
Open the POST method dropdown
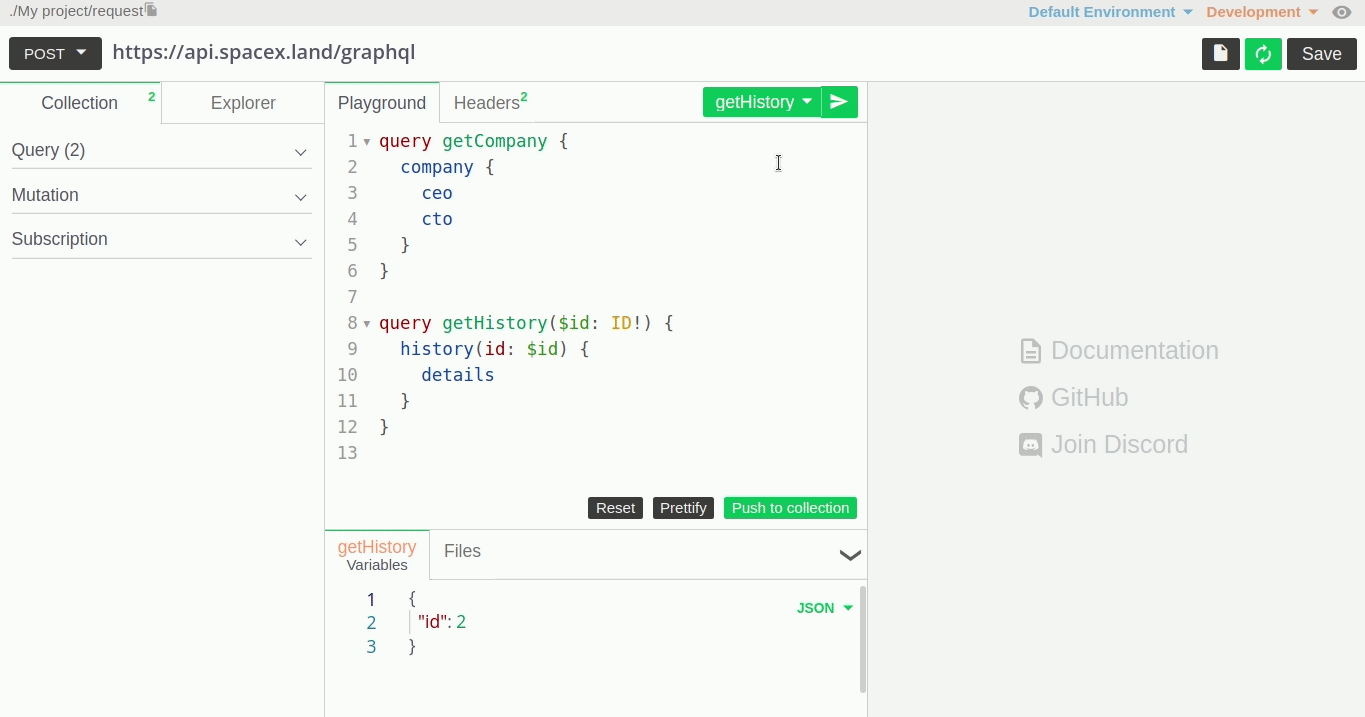point(55,53)
